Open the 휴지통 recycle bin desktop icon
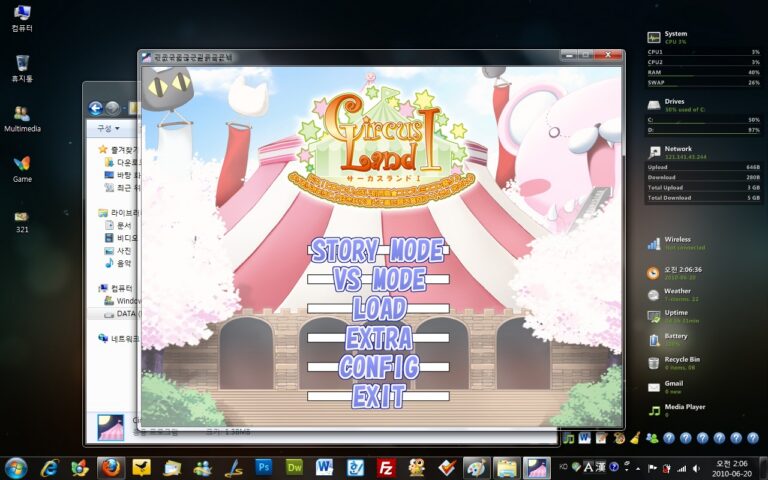This screenshot has height=480, width=768. pyautogui.click(x=22, y=69)
